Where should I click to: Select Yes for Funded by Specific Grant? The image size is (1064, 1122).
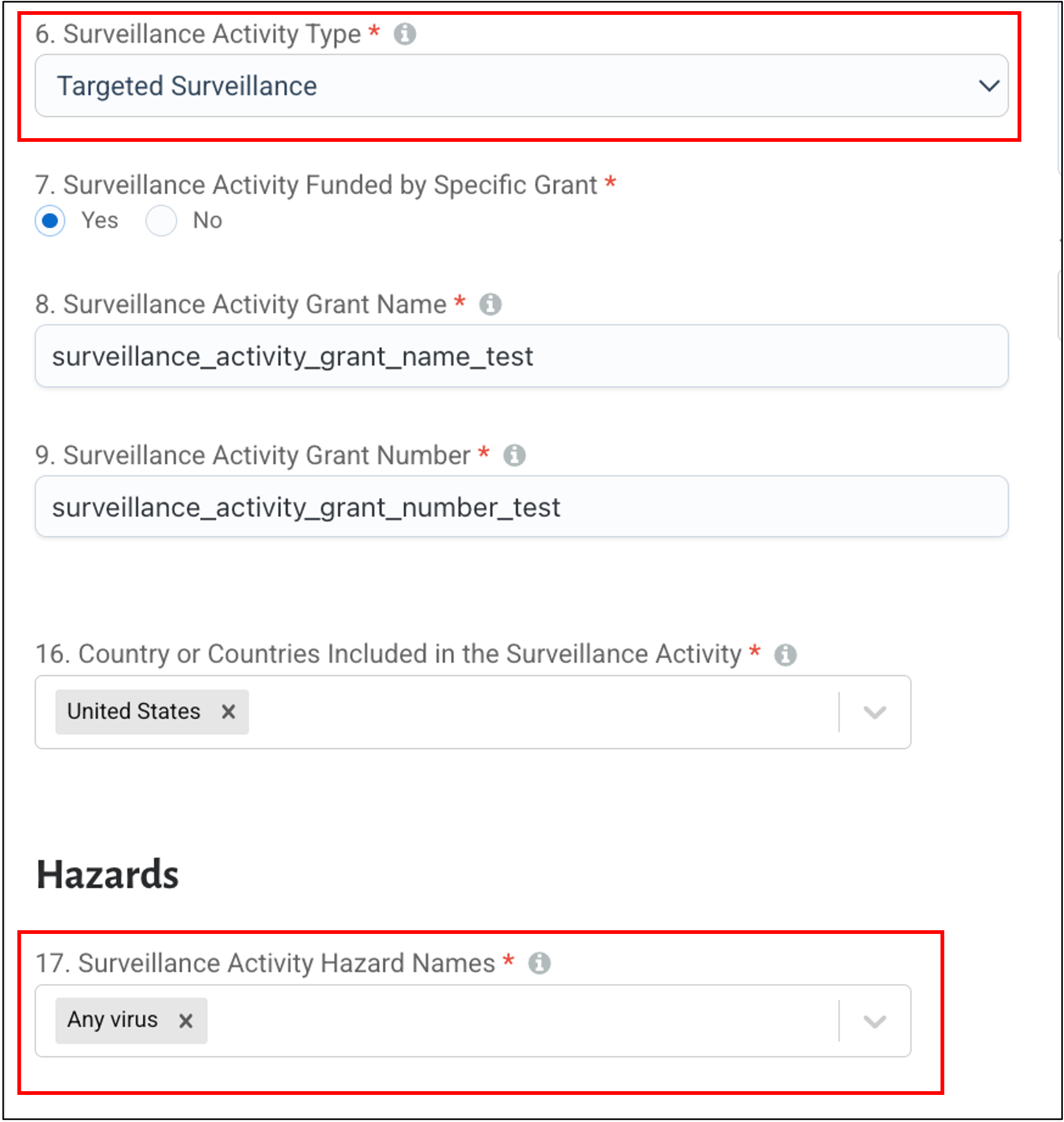pyautogui.click(x=50, y=220)
